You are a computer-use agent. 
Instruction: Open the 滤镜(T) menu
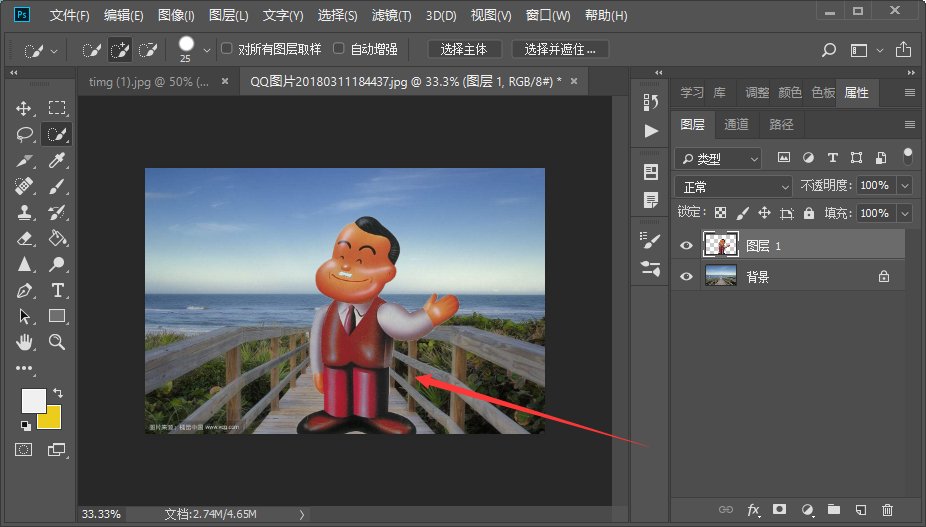pos(391,15)
